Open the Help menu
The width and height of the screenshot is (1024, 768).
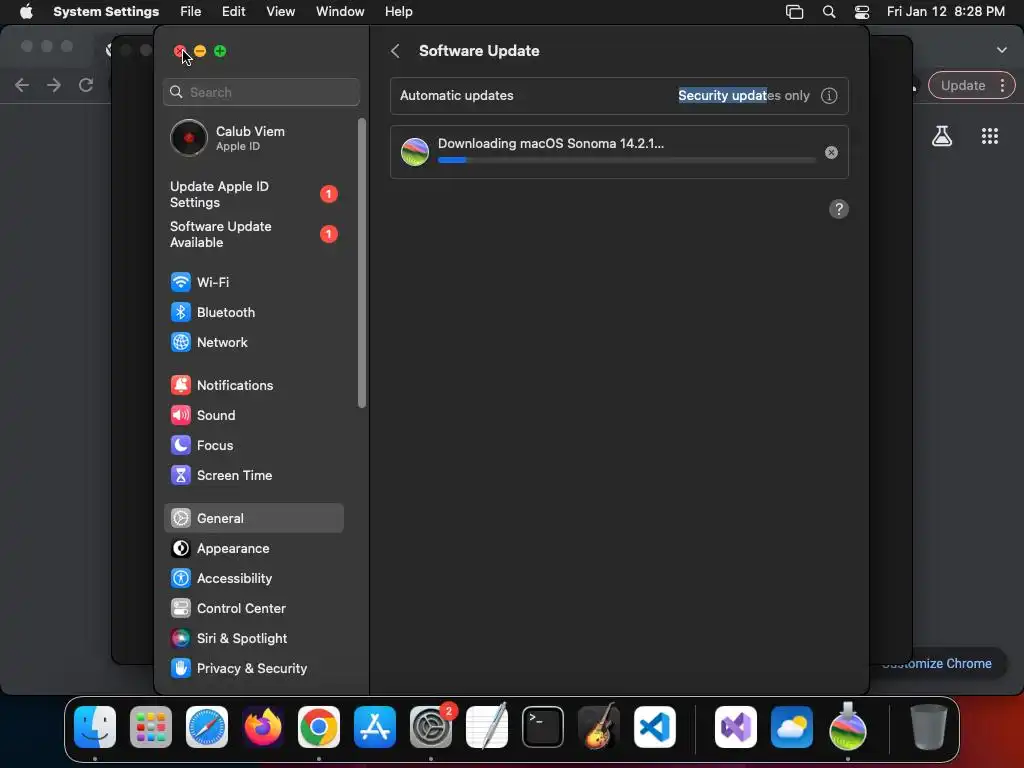398,12
